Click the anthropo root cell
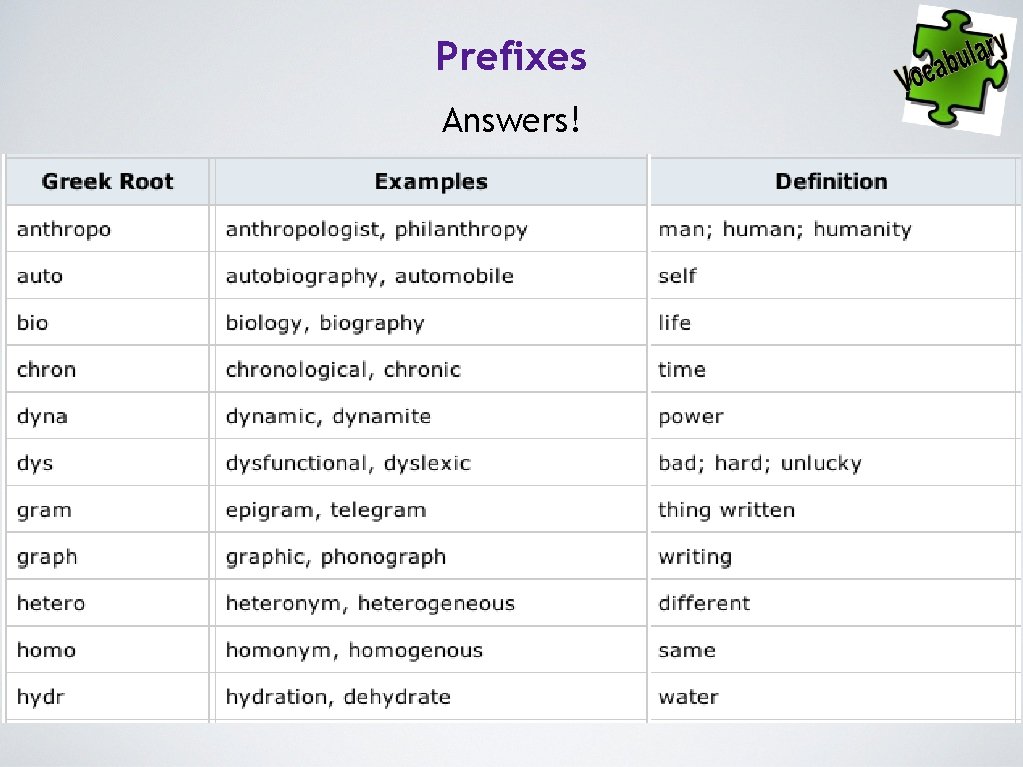The height and width of the screenshot is (767, 1023). [x=64, y=230]
